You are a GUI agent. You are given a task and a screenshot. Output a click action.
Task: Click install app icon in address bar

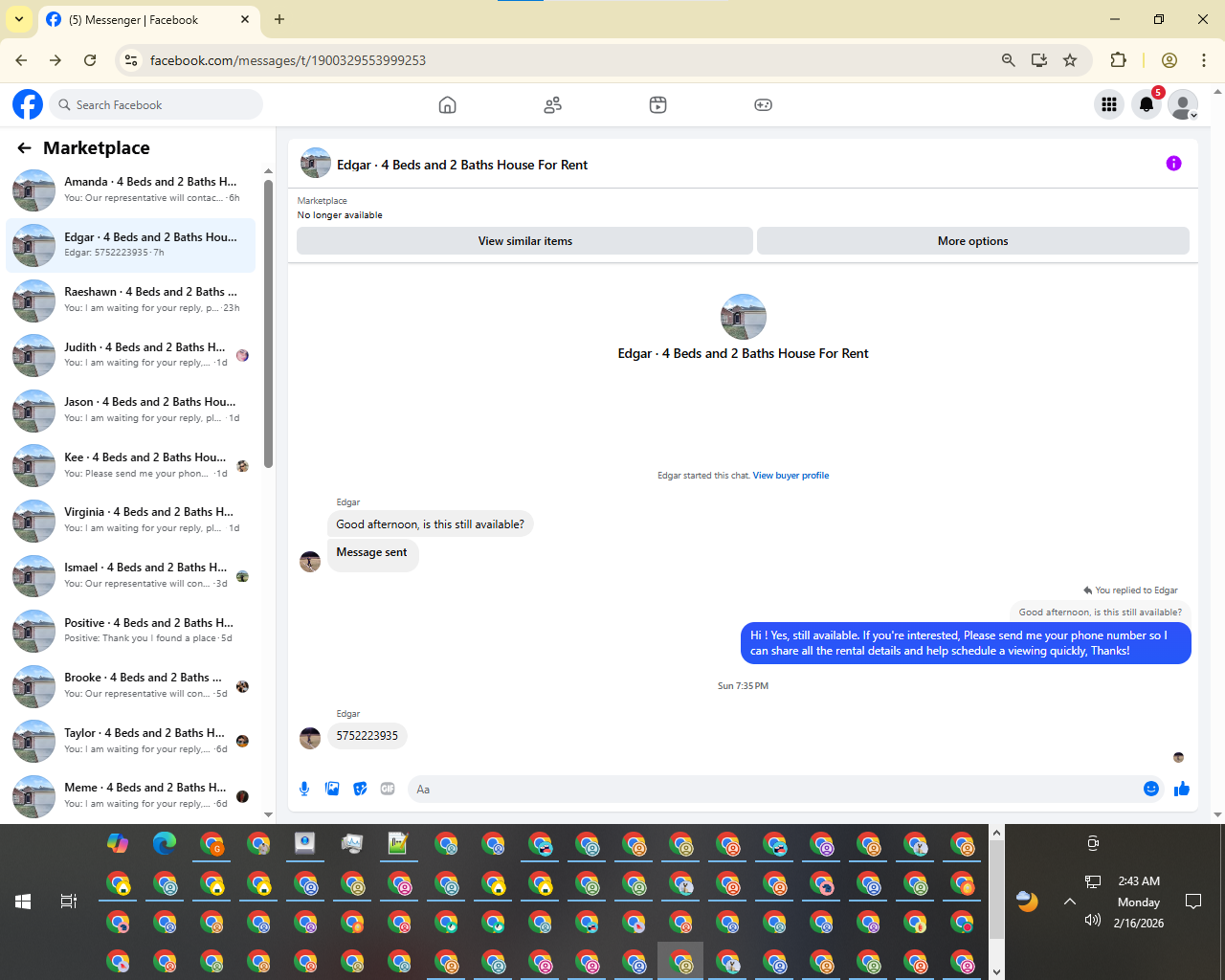[x=1039, y=60]
